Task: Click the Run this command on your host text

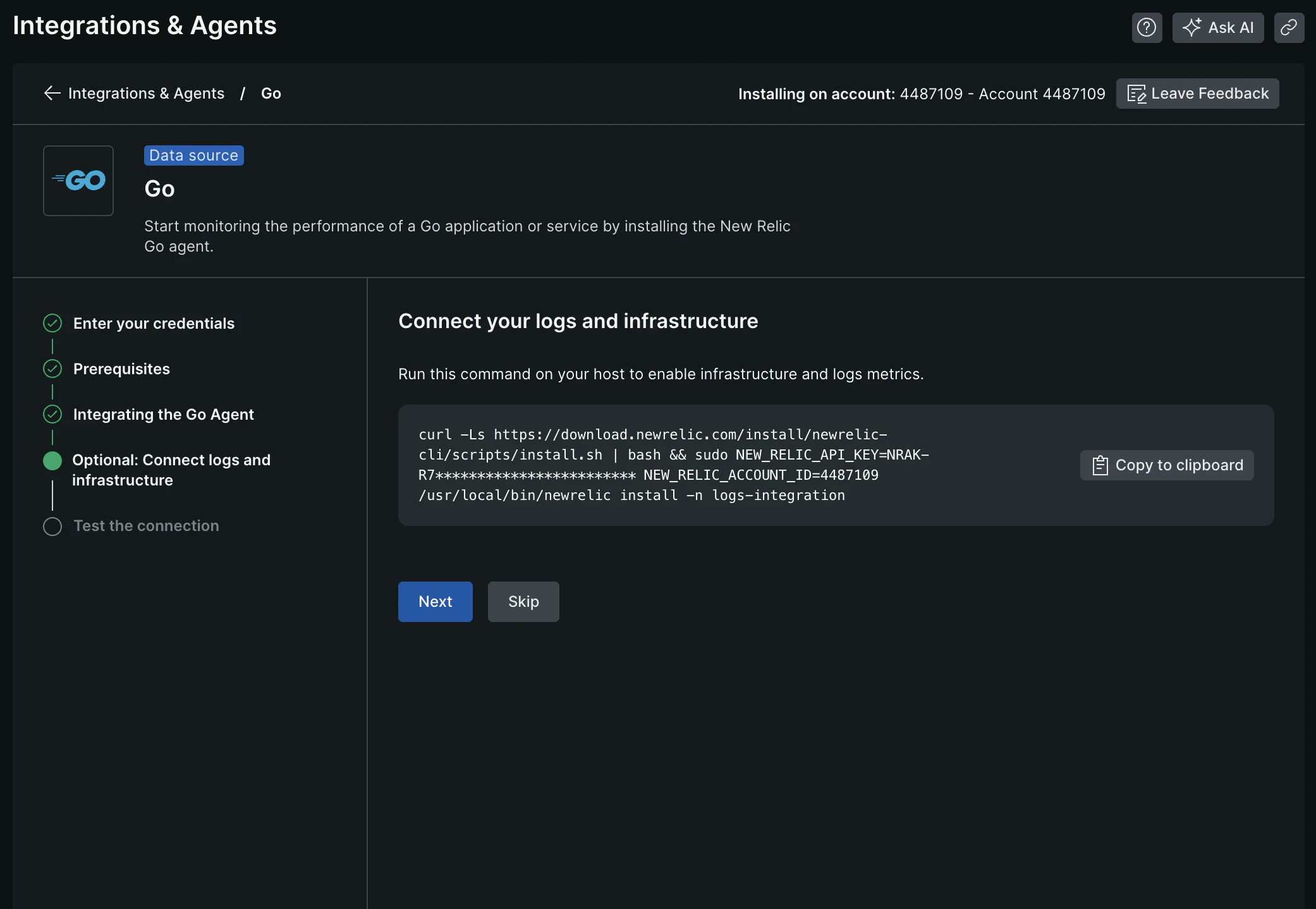Action: (x=661, y=374)
